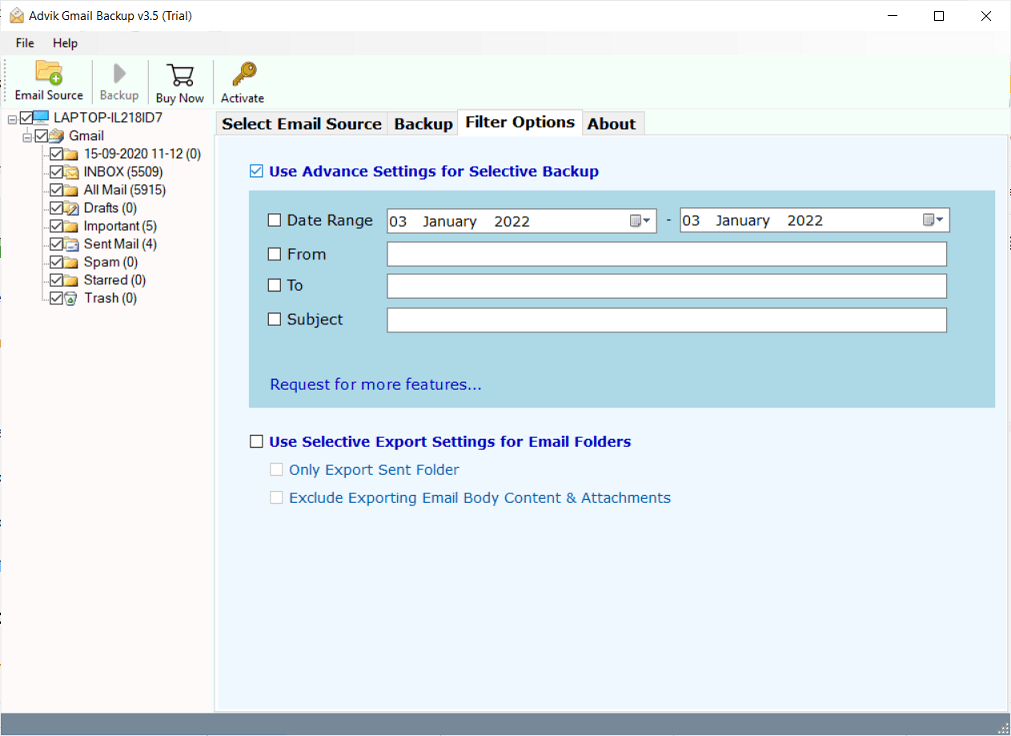
Task: Uncheck the Spam (0) folder checkbox
Action: pos(56,263)
